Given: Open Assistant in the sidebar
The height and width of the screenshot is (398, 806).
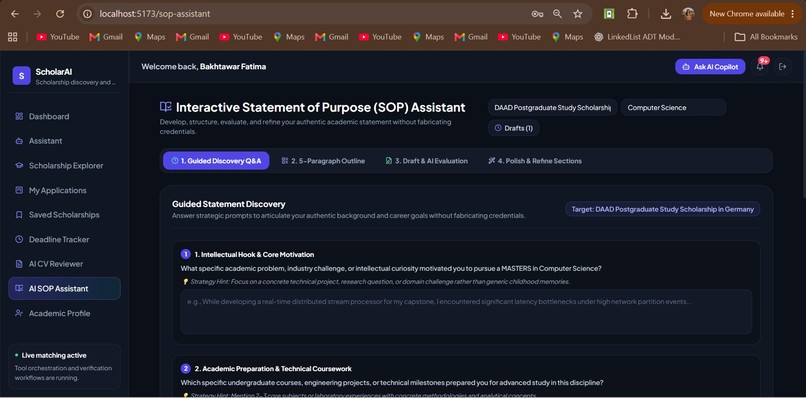Looking at the screenshot, I should click(x=64, y=141).
